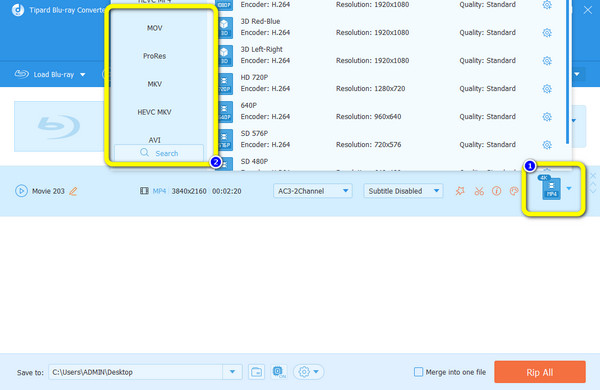The image size is (600, 390).
Task: Click the color palette edit icon
Action: [x=514, y=191]
